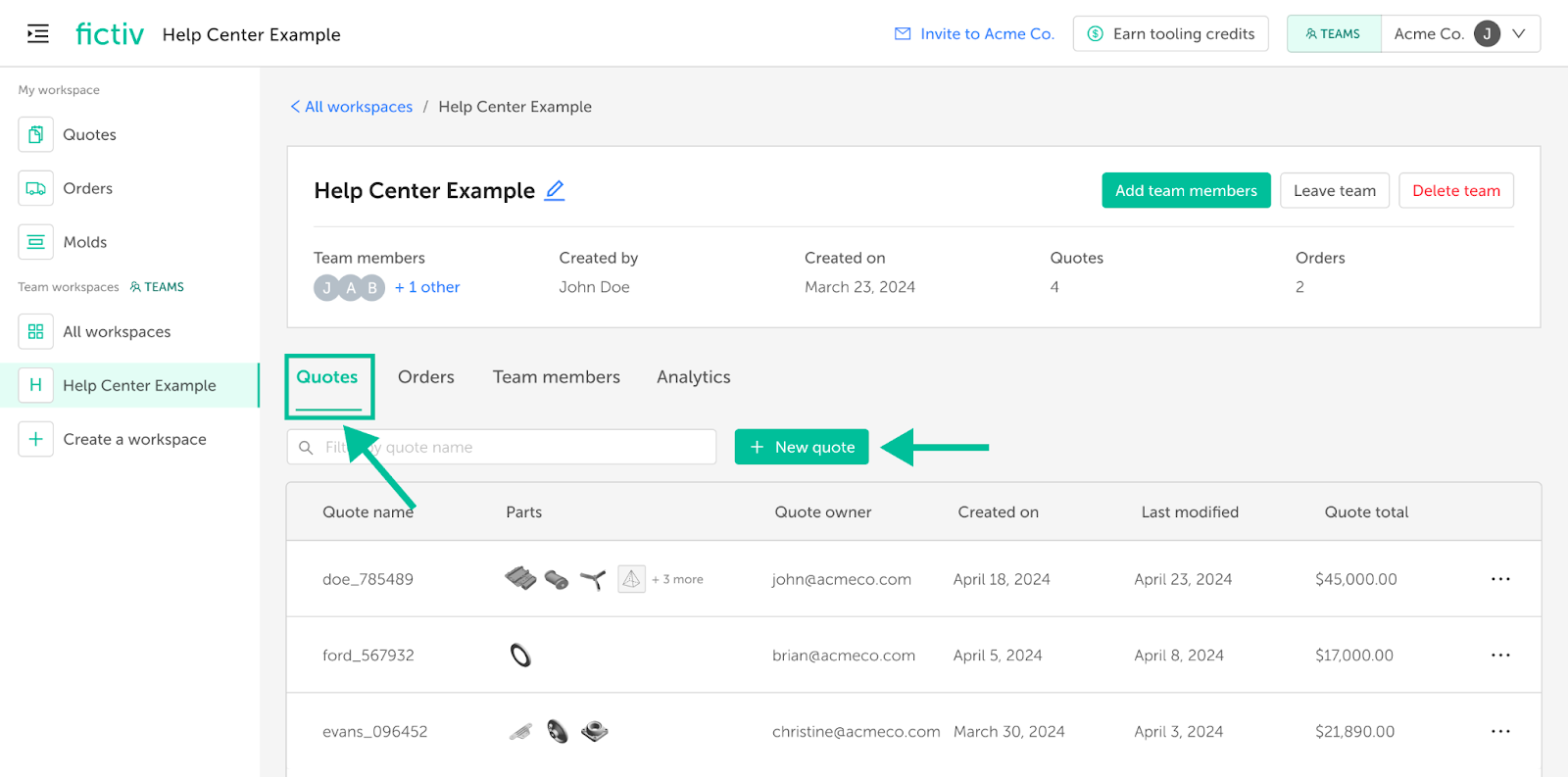Click the Delete team button
The height and width of the screenshot is (777, 1568).
click(1456, 190)
